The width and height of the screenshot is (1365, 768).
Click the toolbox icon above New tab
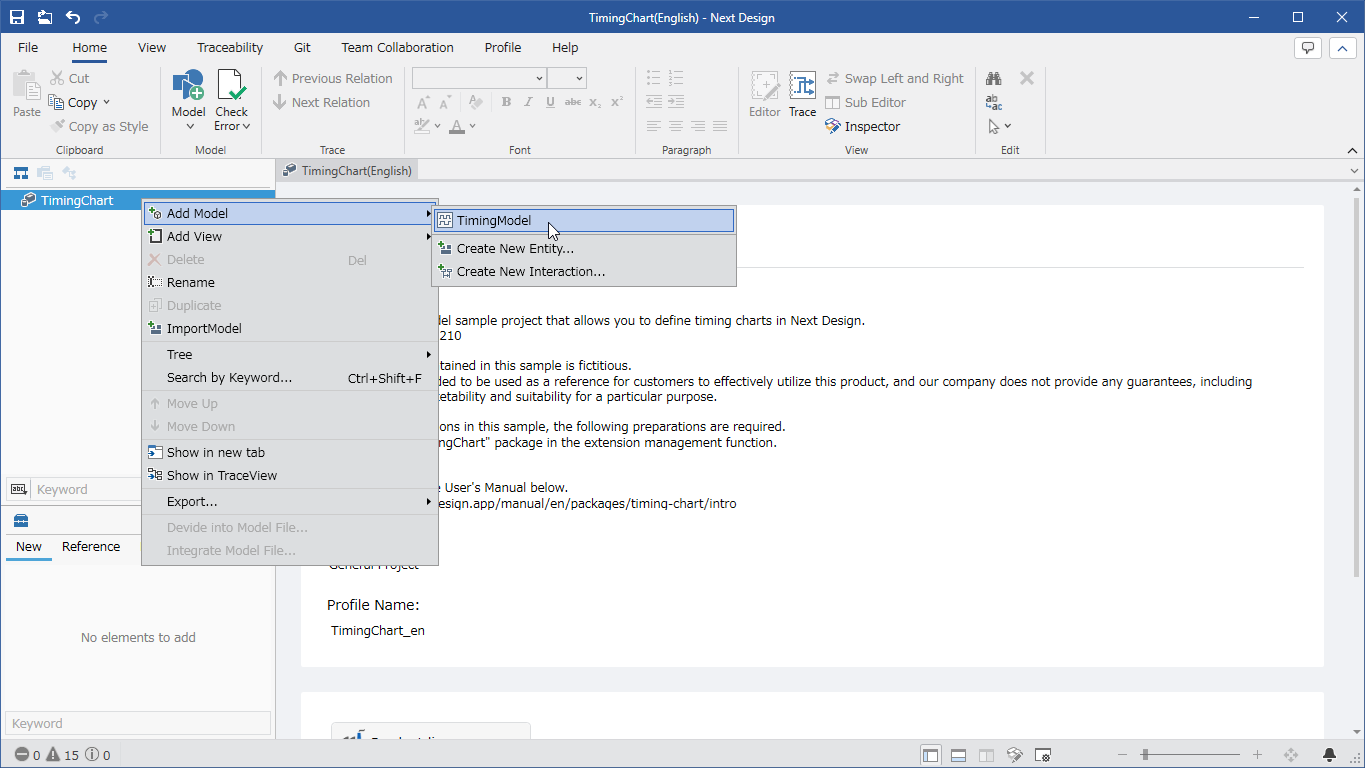21,521
